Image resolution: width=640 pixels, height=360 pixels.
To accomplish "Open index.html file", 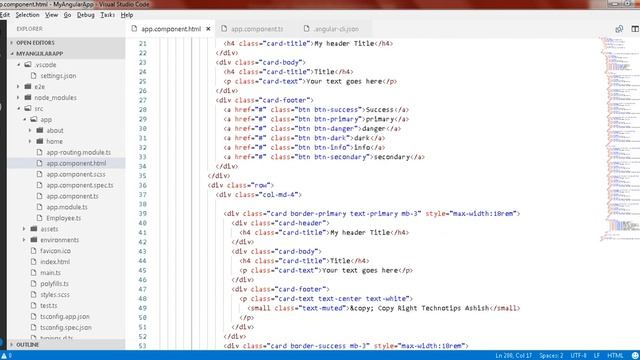I will (55, 262).
